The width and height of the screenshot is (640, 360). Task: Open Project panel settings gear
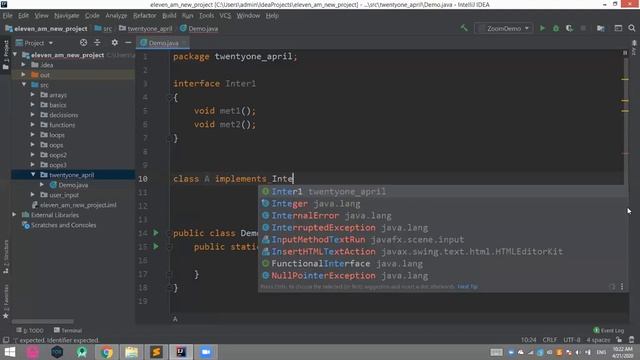(115, 42)
